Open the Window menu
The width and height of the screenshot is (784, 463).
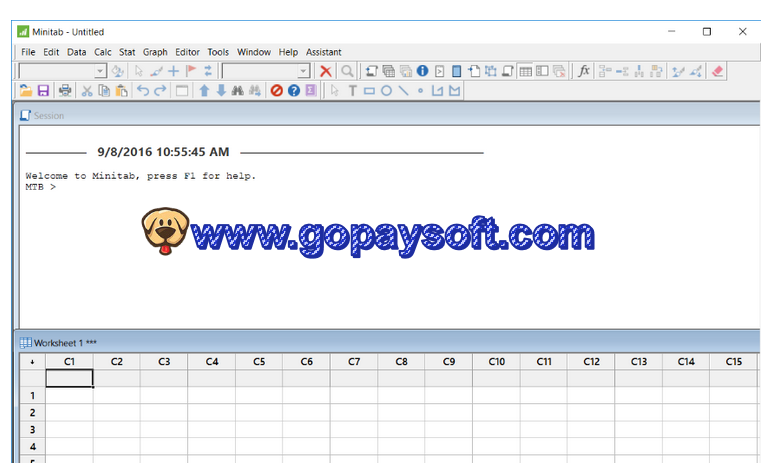[x=254, y=52]
